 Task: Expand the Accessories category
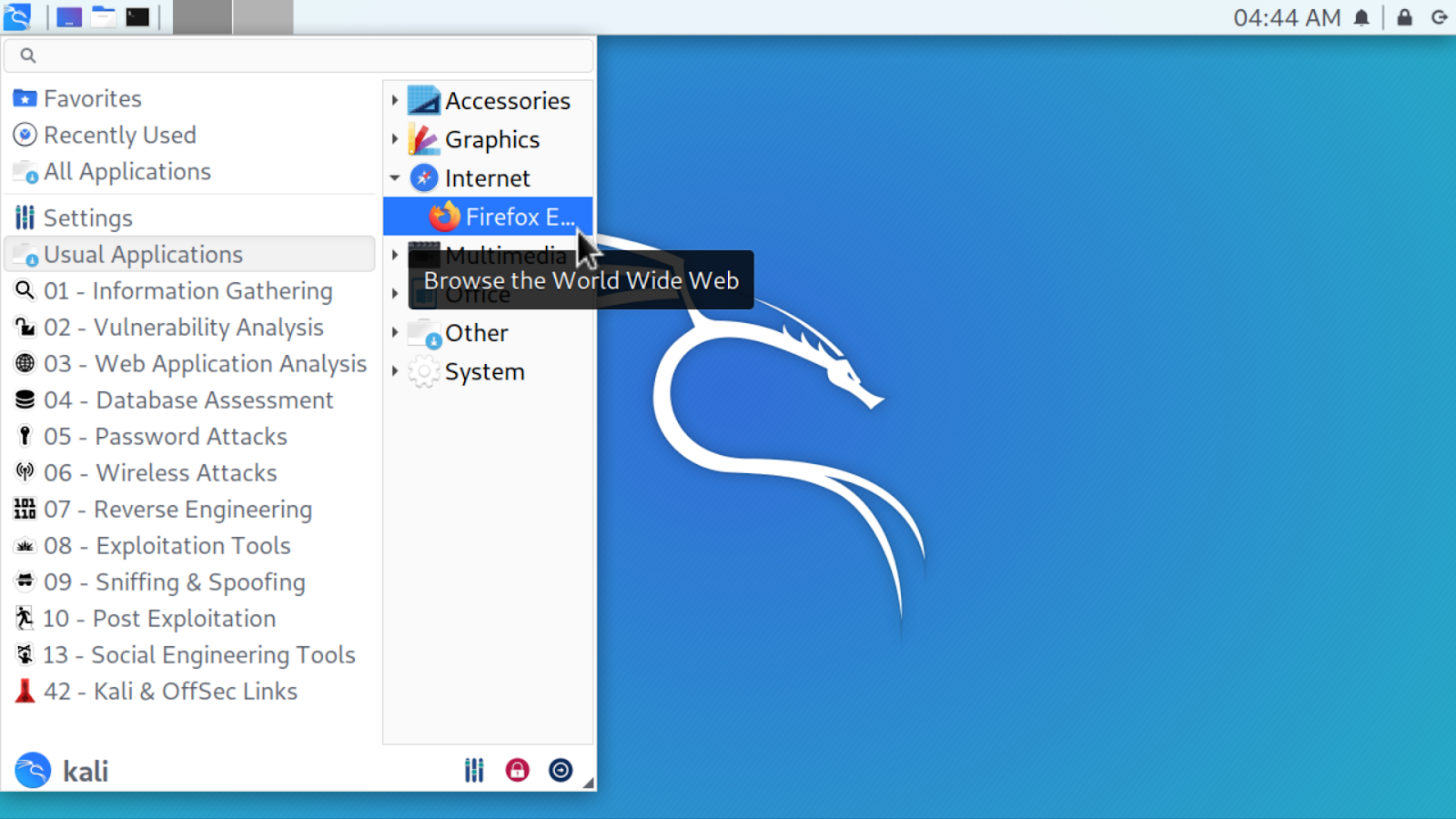(x=395, y=100)
